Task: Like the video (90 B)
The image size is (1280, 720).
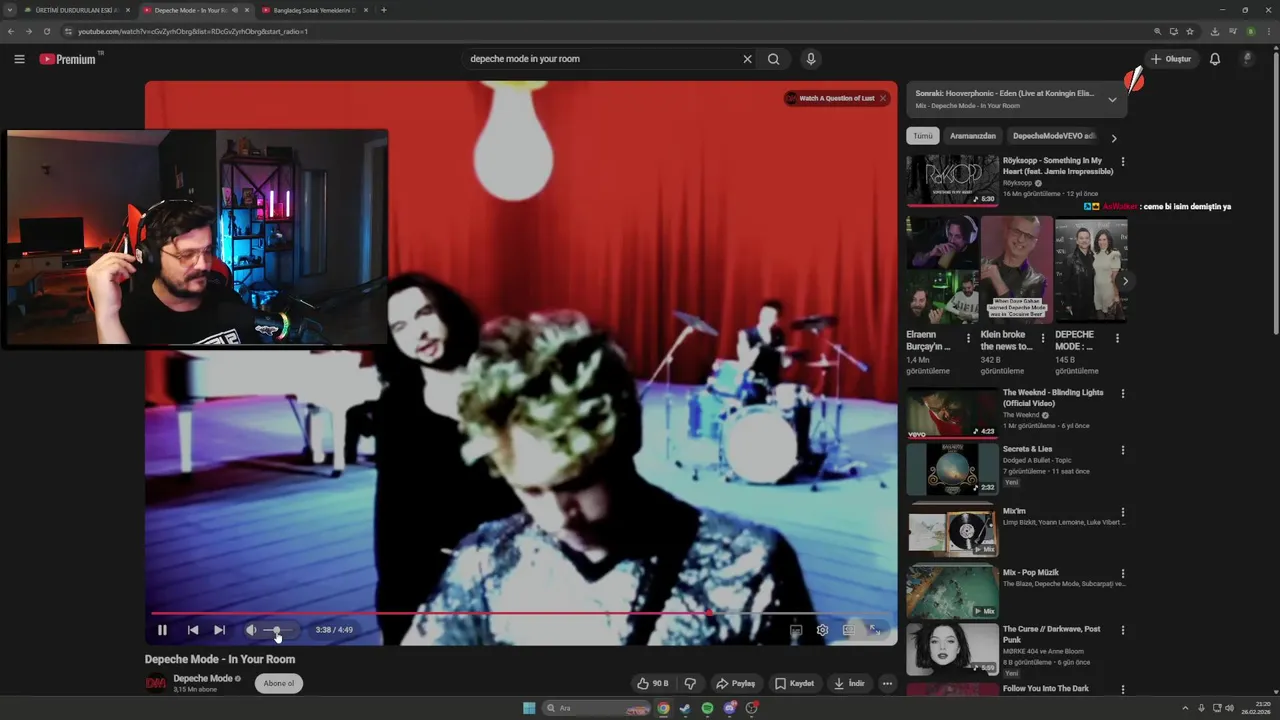Action: (x=652, y=684)
